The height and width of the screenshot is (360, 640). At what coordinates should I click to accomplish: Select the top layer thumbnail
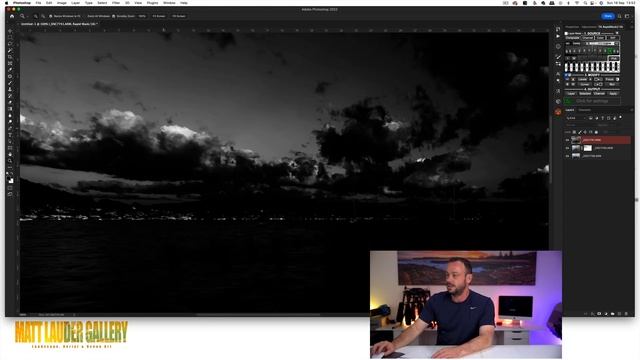point(576,140)
